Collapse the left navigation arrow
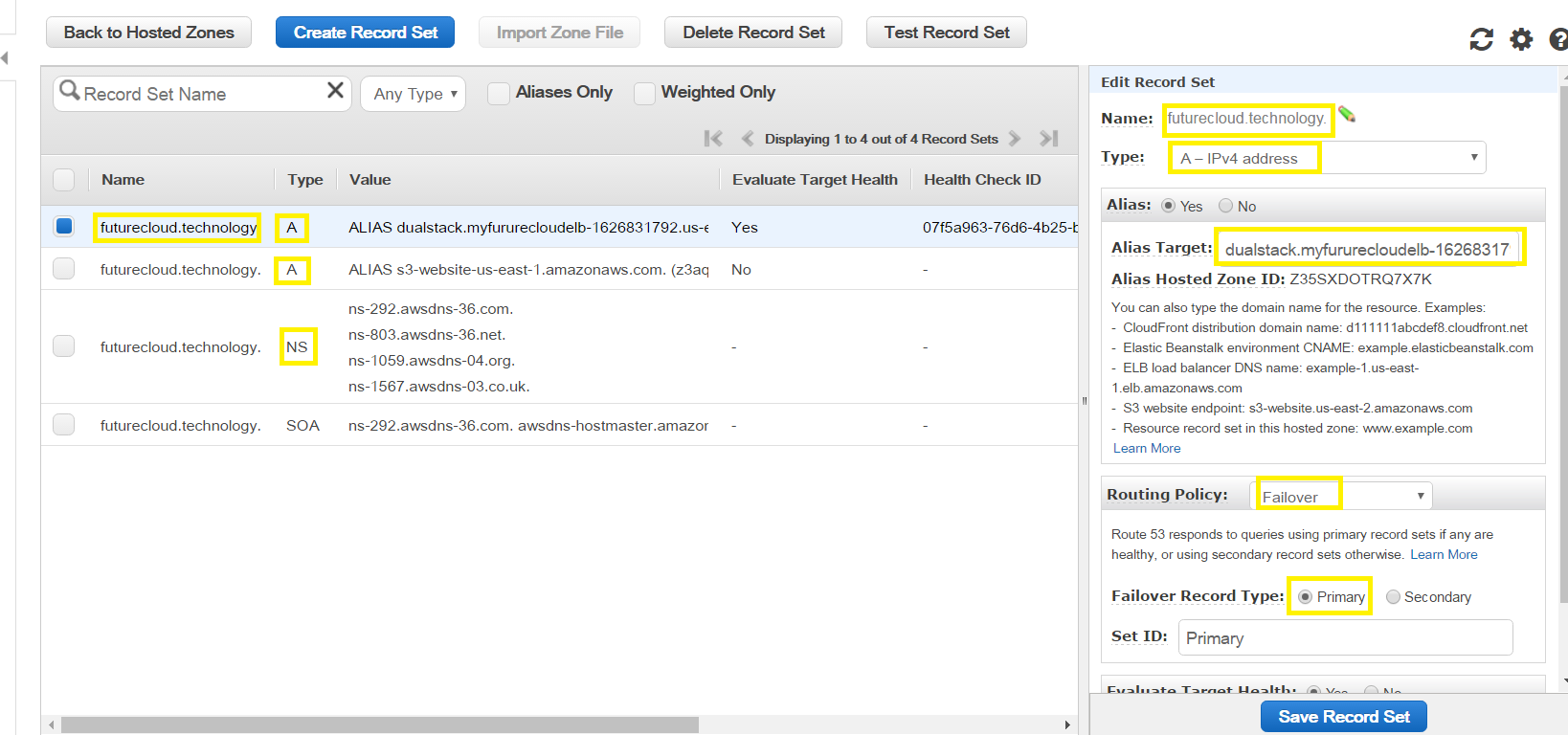1568x735 pixels. [5, 58]
